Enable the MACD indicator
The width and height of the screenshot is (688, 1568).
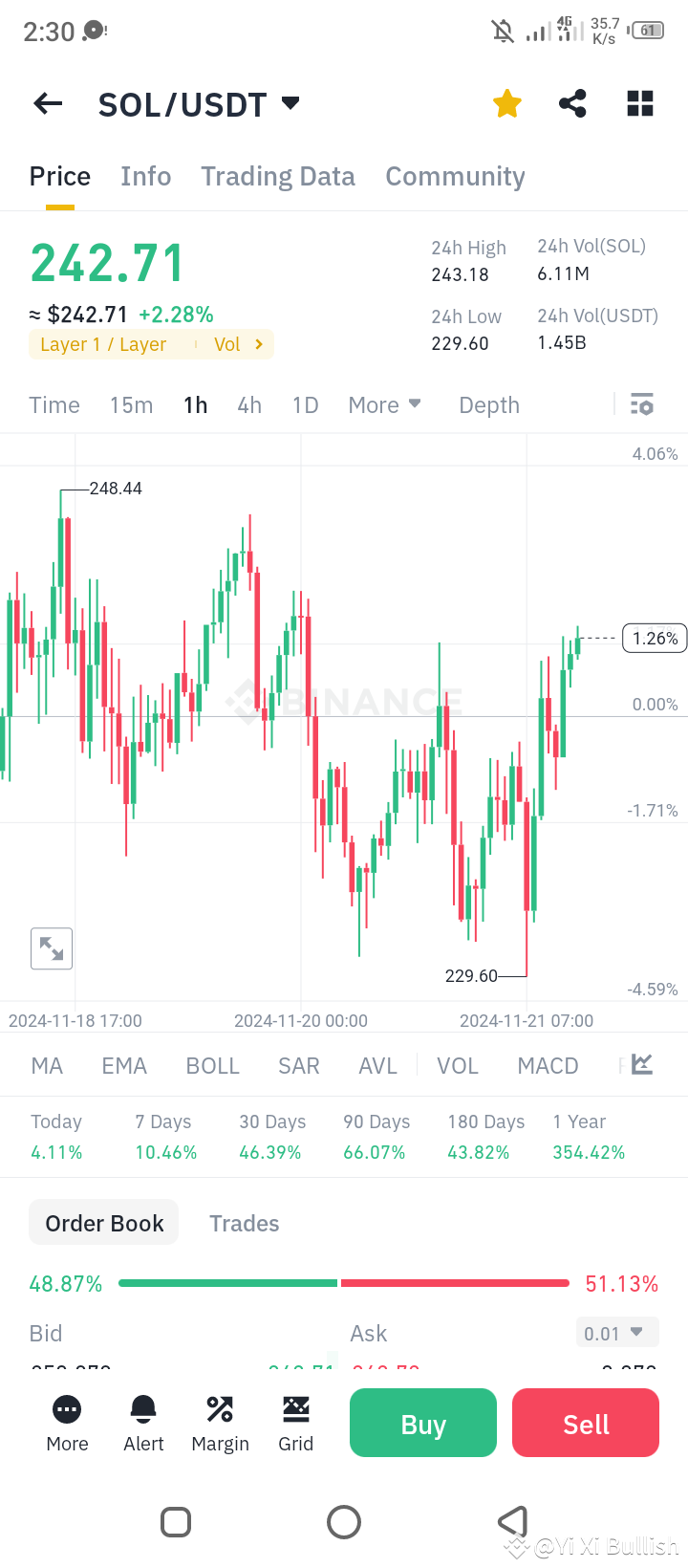point(548,1065)
